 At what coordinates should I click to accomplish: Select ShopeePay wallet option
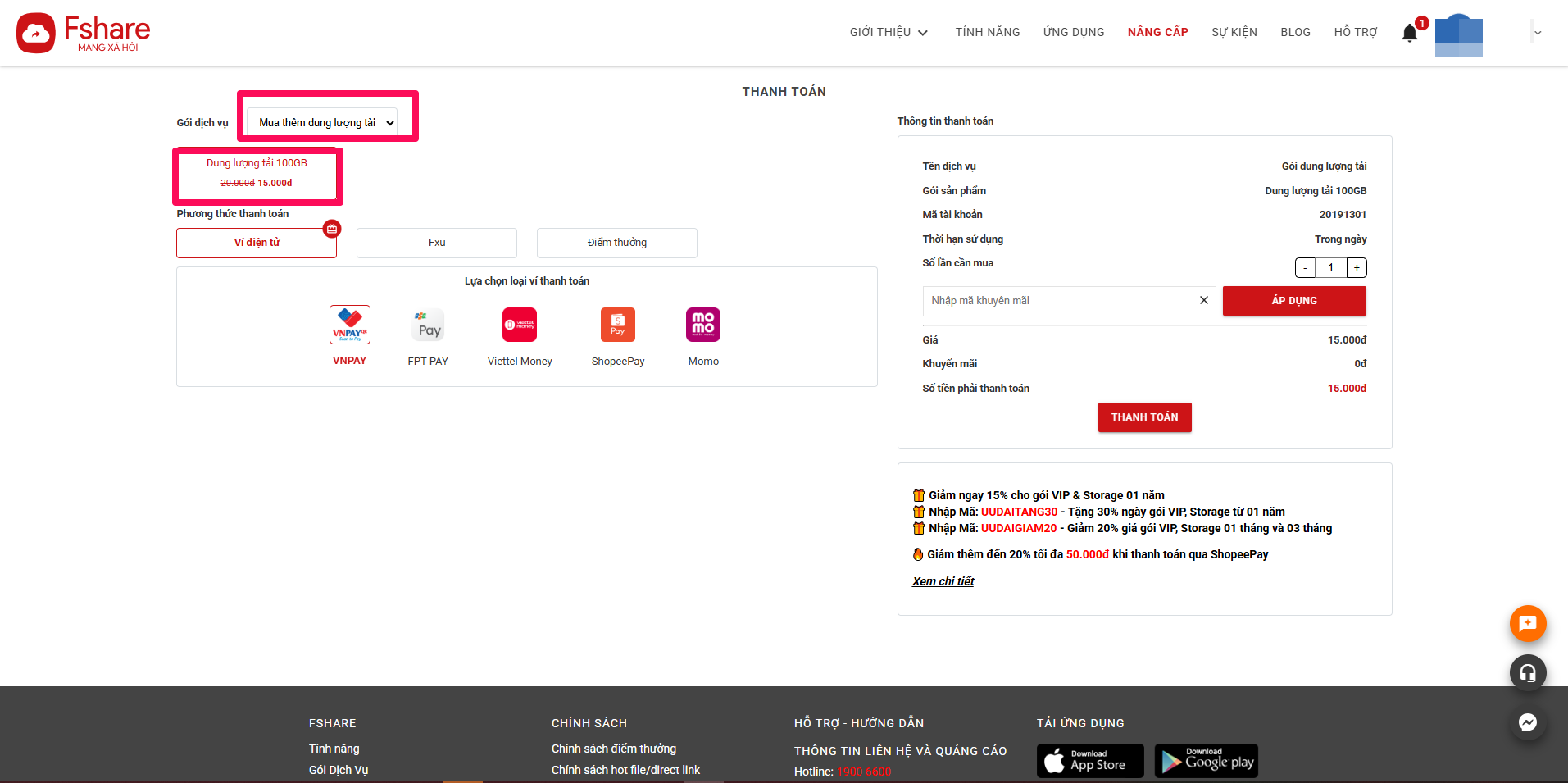pyautogui.click(x=617, y=325)
